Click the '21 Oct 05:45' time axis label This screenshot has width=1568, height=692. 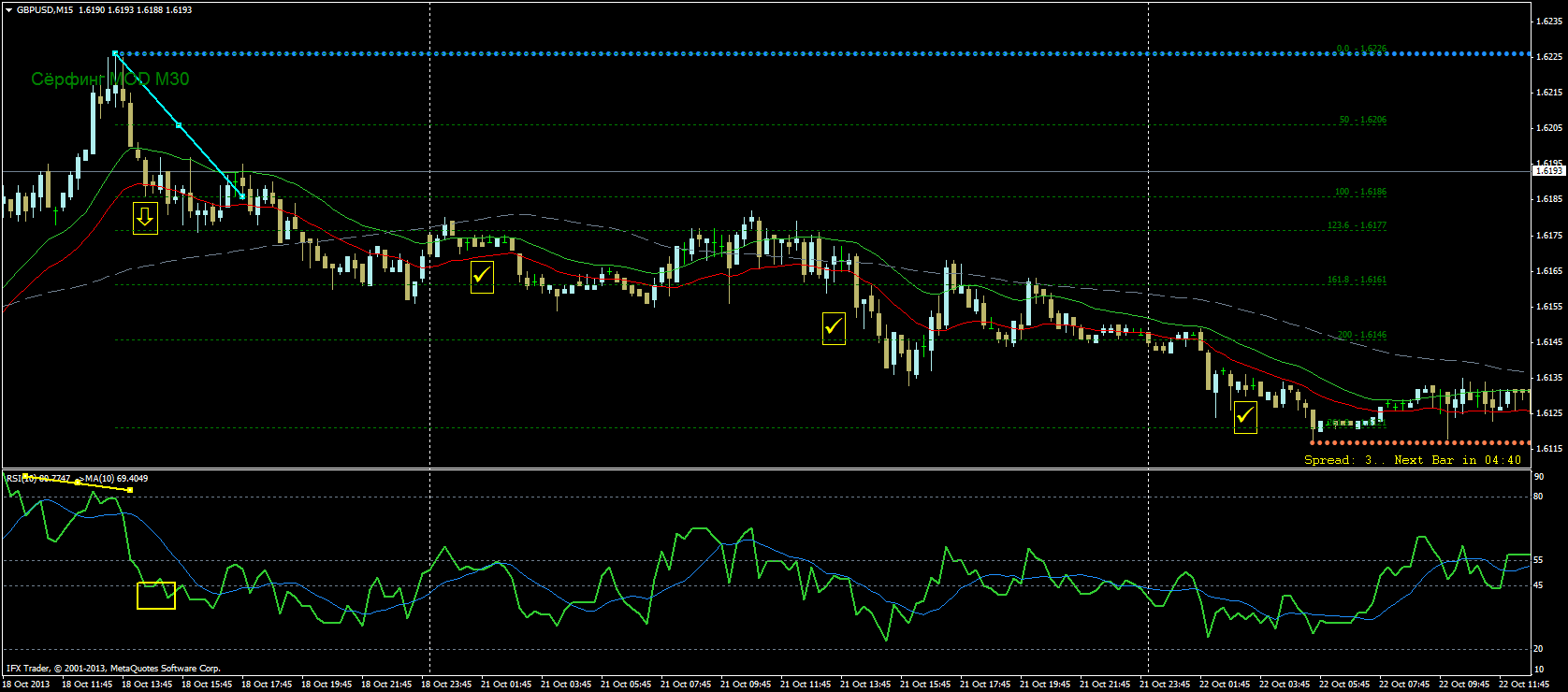point(626,685)
